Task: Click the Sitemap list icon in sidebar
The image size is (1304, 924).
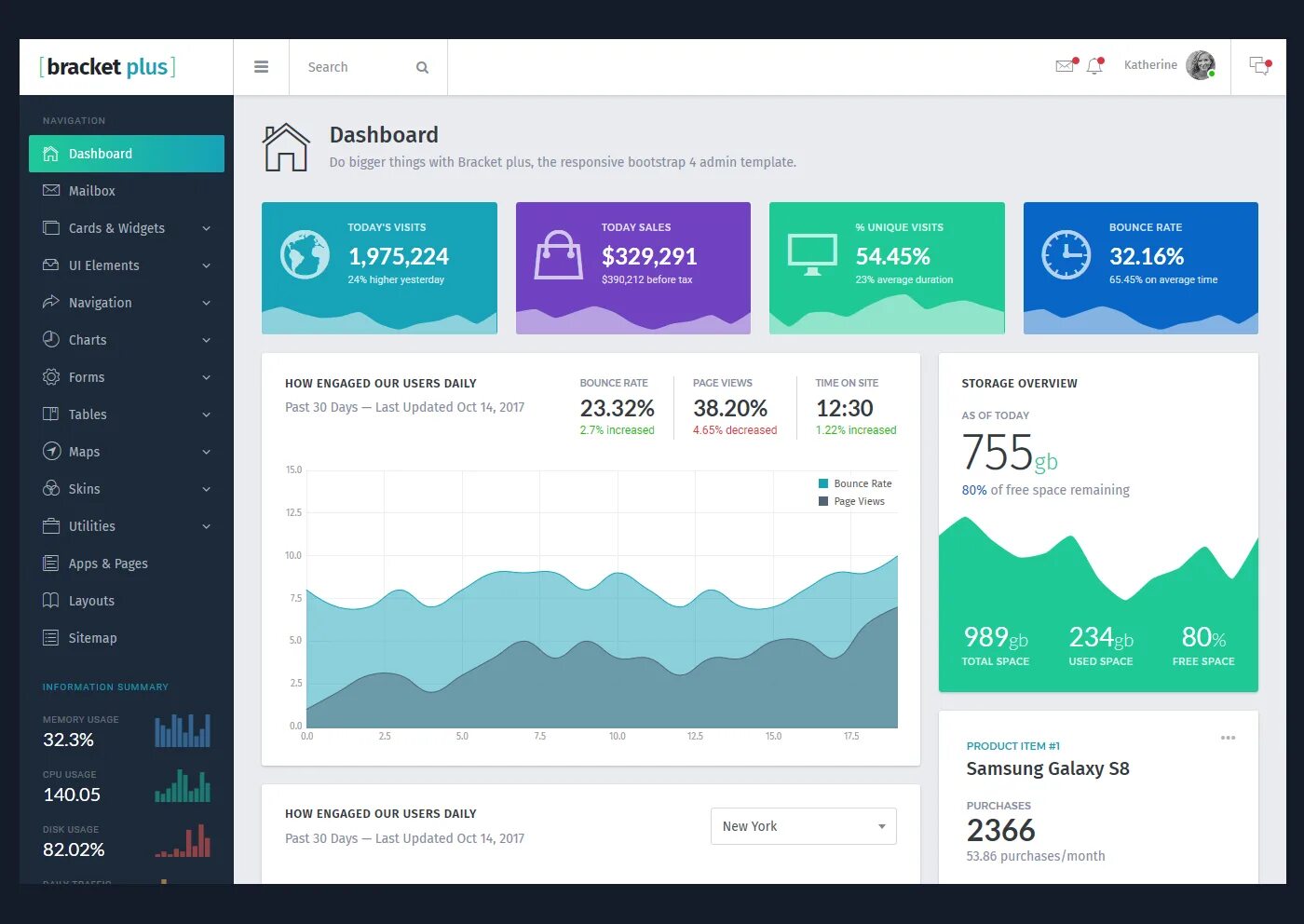Action: pos(51,637)
